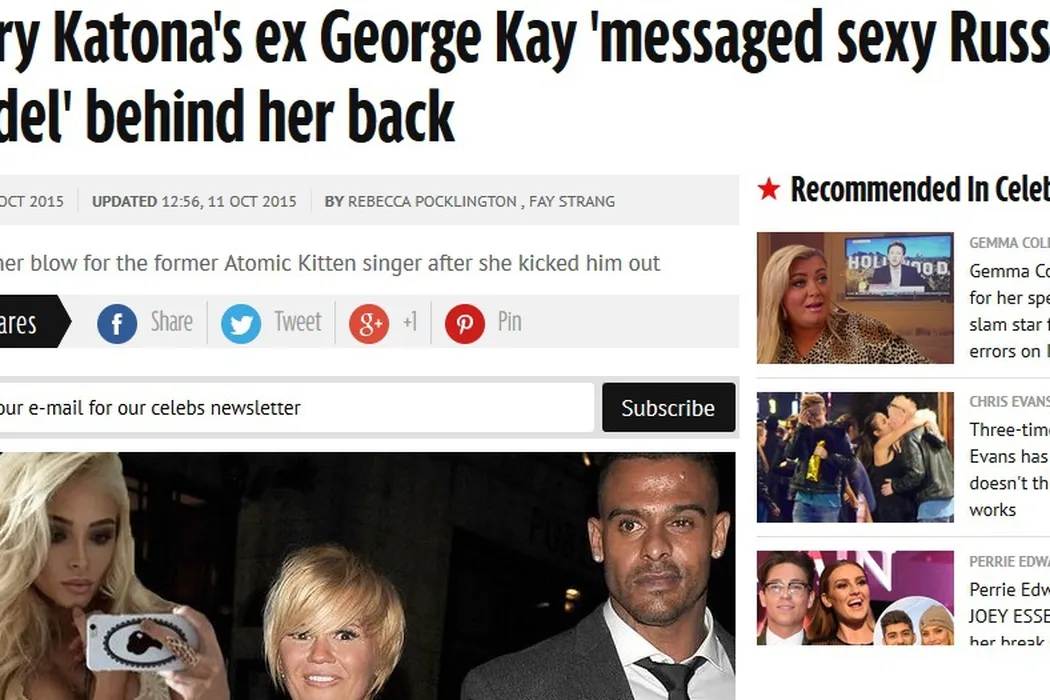Open the Gemma Collins article thumbnail

[x=855, y=298]
